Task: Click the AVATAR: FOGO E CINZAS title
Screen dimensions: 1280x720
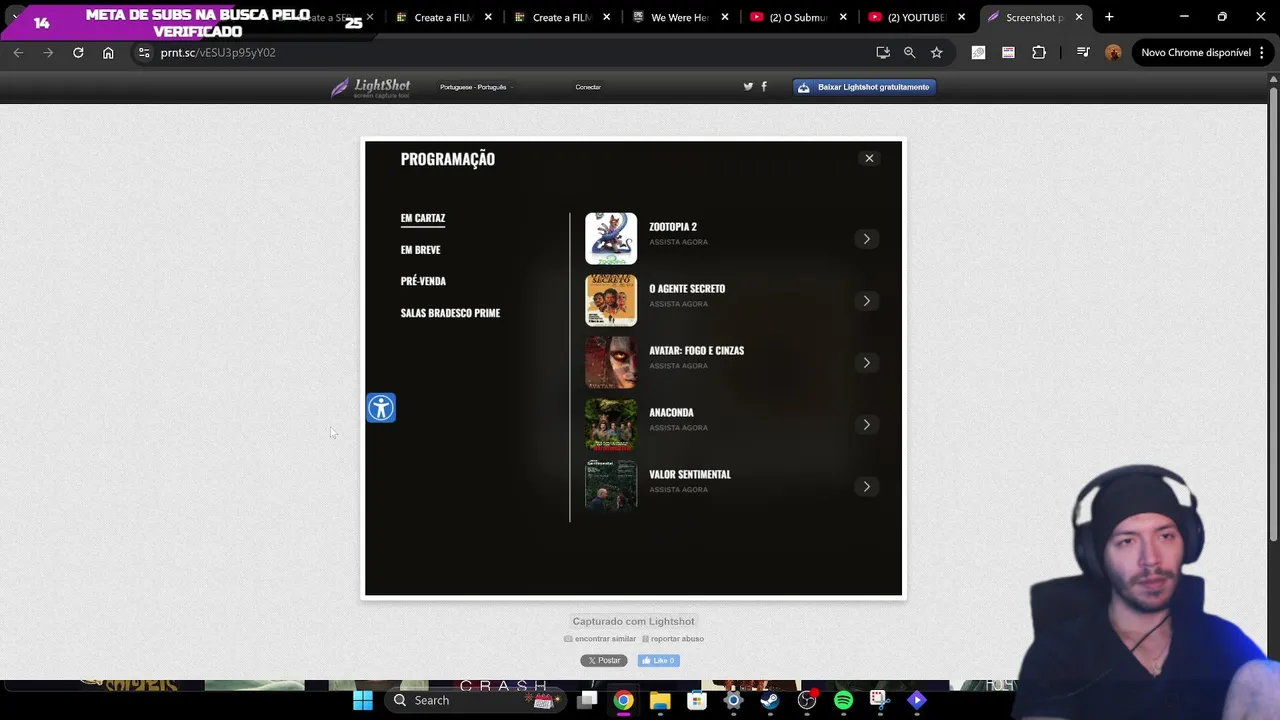Action: 696,351
